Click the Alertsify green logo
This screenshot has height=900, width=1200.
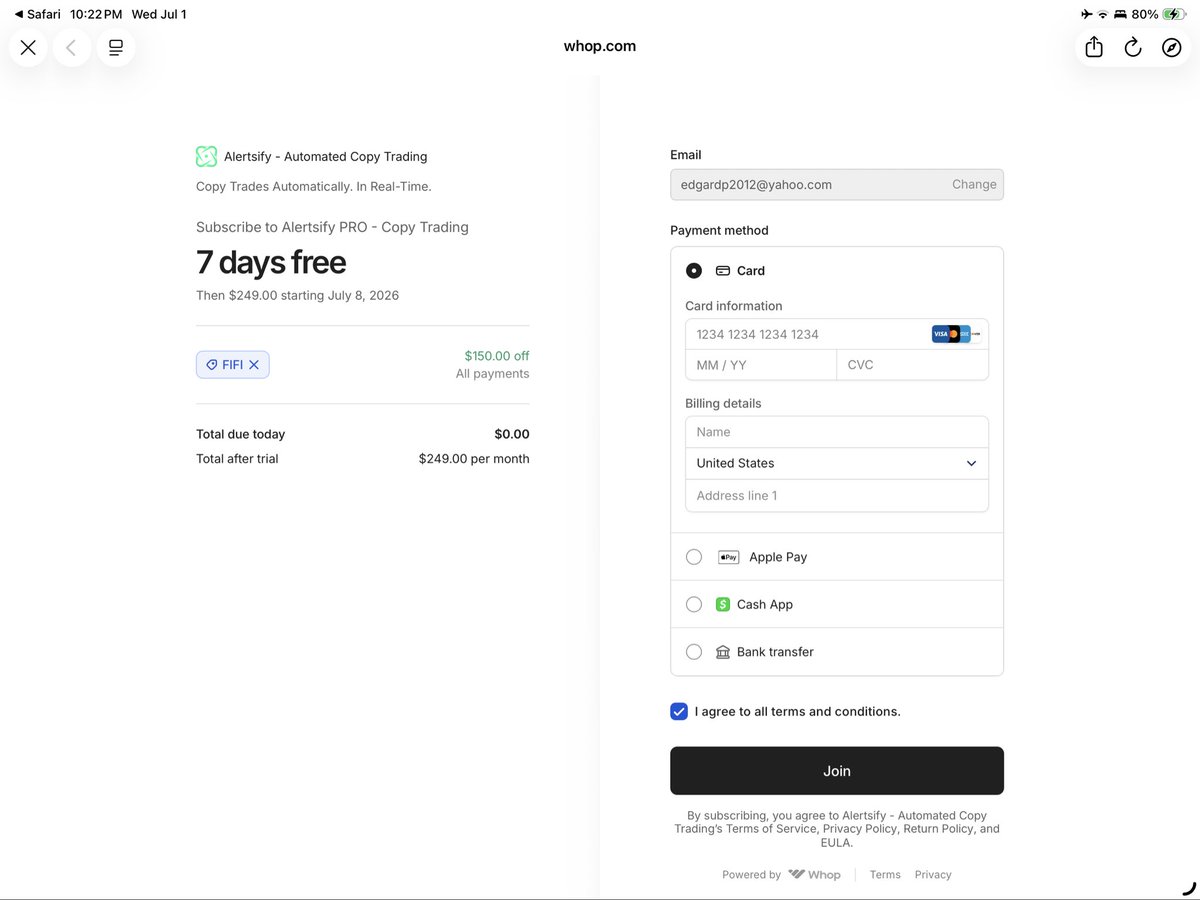point(206,156)
